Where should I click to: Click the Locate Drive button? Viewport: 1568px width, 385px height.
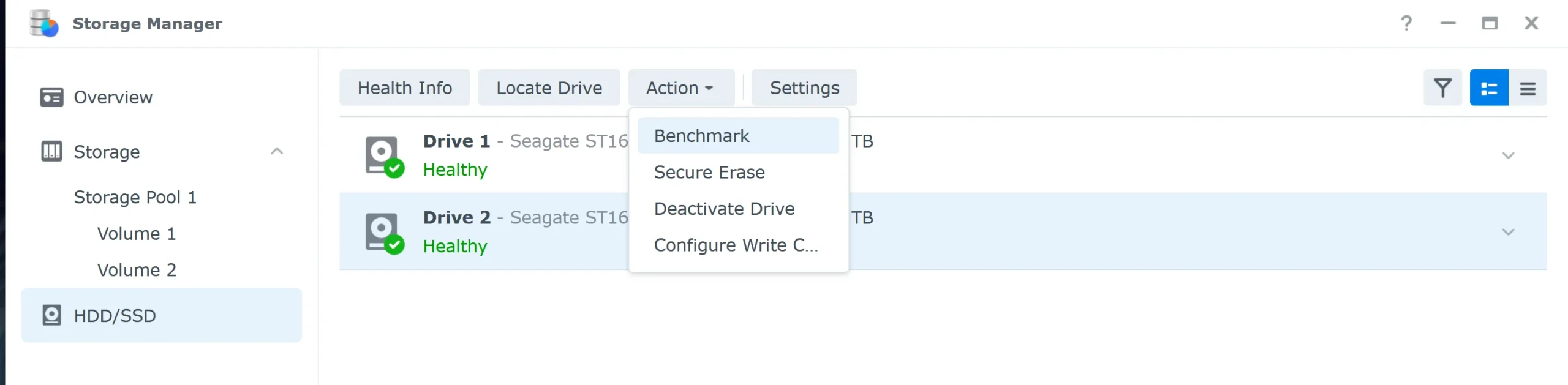(549, 88)
